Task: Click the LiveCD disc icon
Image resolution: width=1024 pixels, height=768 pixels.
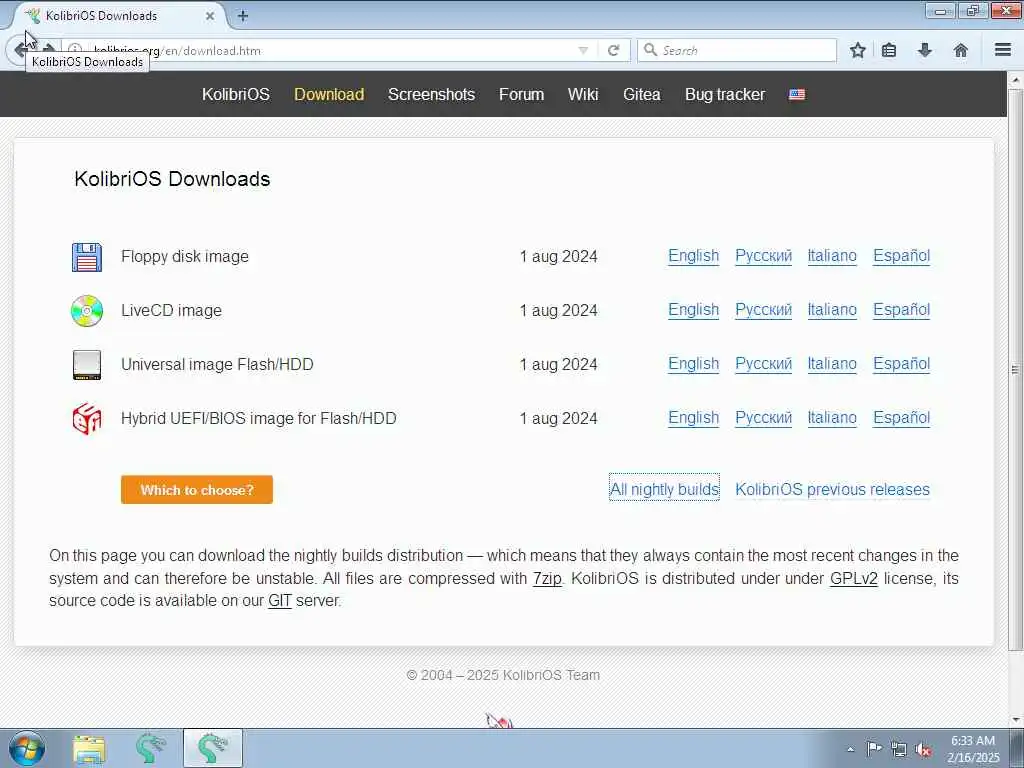Action: 87,311
